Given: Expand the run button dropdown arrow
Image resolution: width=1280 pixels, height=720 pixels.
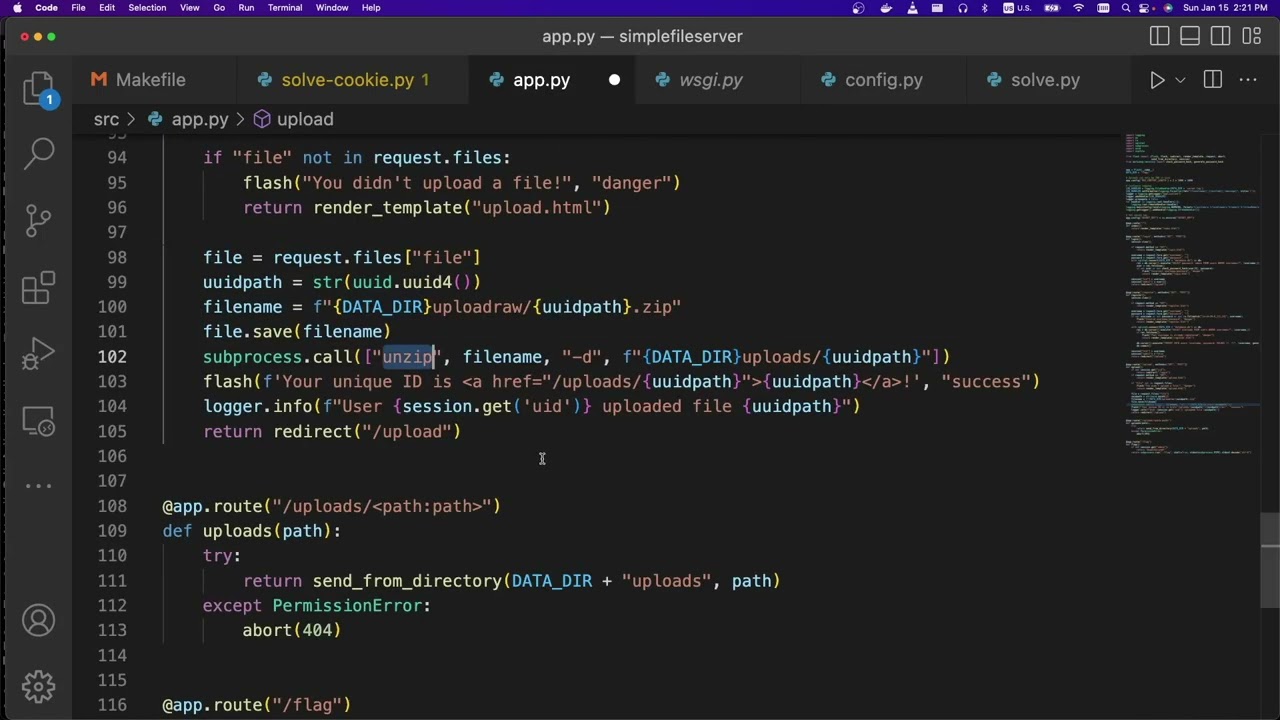Looking at the screenshot, I should click(x=1181, y=80).
